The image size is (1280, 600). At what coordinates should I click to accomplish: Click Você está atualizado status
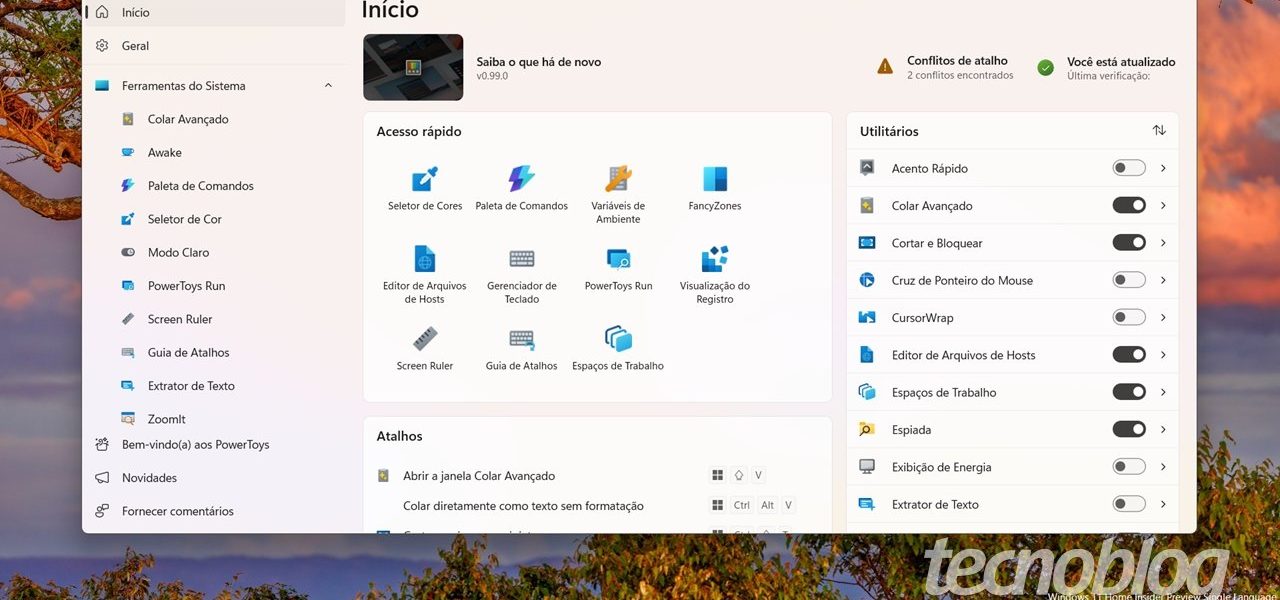(x=1121, y=61)
